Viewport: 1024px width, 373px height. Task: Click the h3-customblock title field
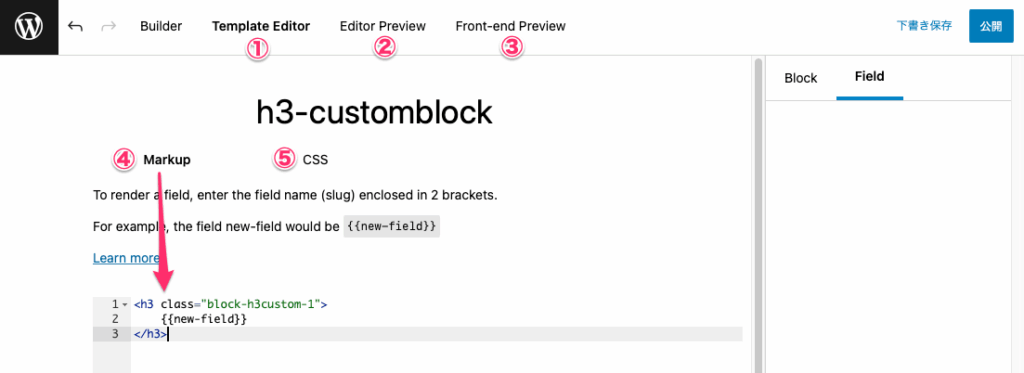[x=374, y=113]
